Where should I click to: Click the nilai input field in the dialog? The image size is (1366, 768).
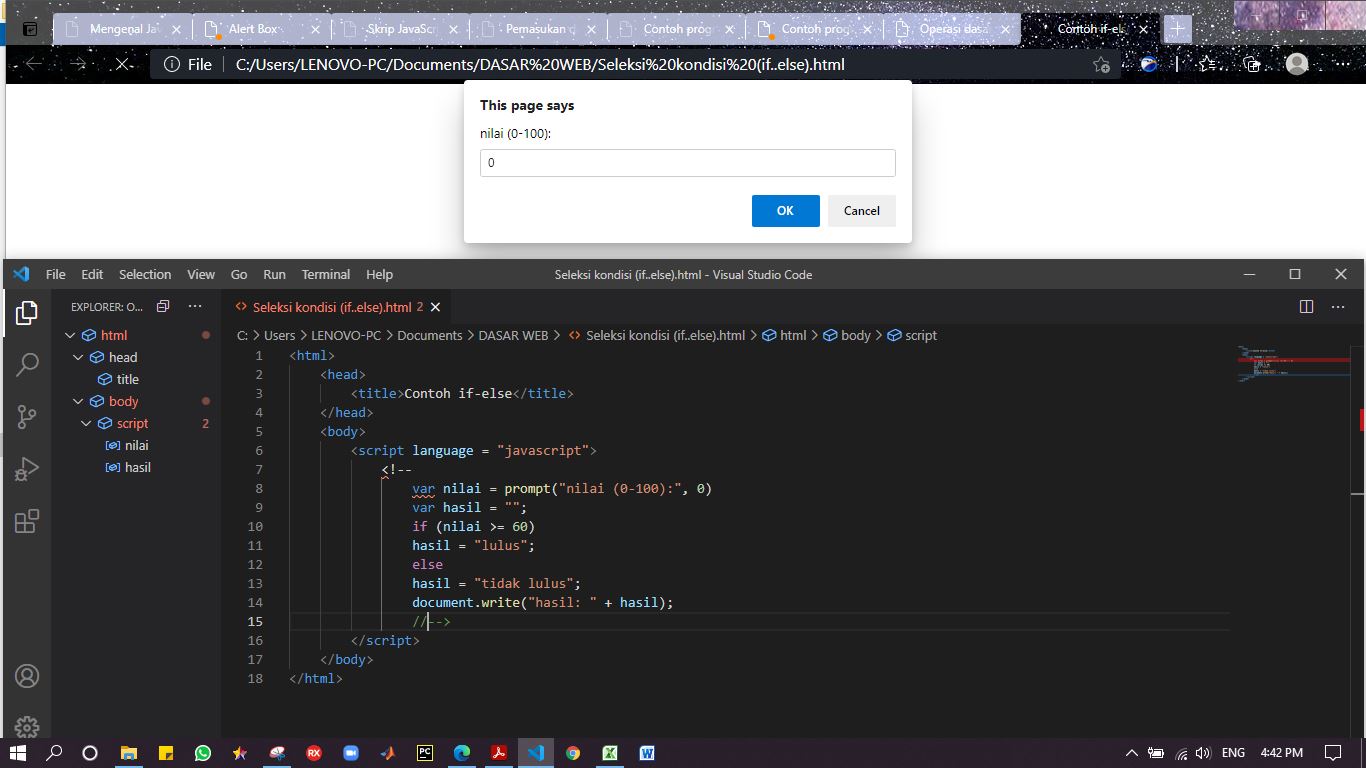pyautogui.click(x=687, y=162)
